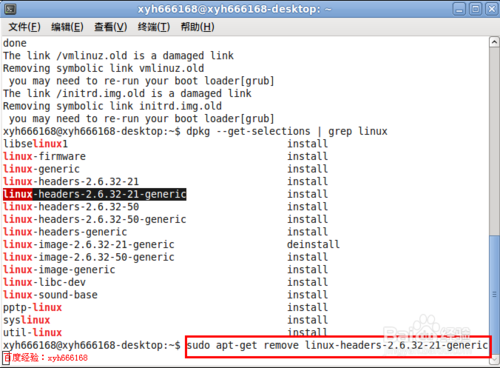Viewport: 500px width, 368px height.
Task: Click the 'linux-image-2.6.32-50-generic' line
Action: pyautogui.click(x=89, y=257)
